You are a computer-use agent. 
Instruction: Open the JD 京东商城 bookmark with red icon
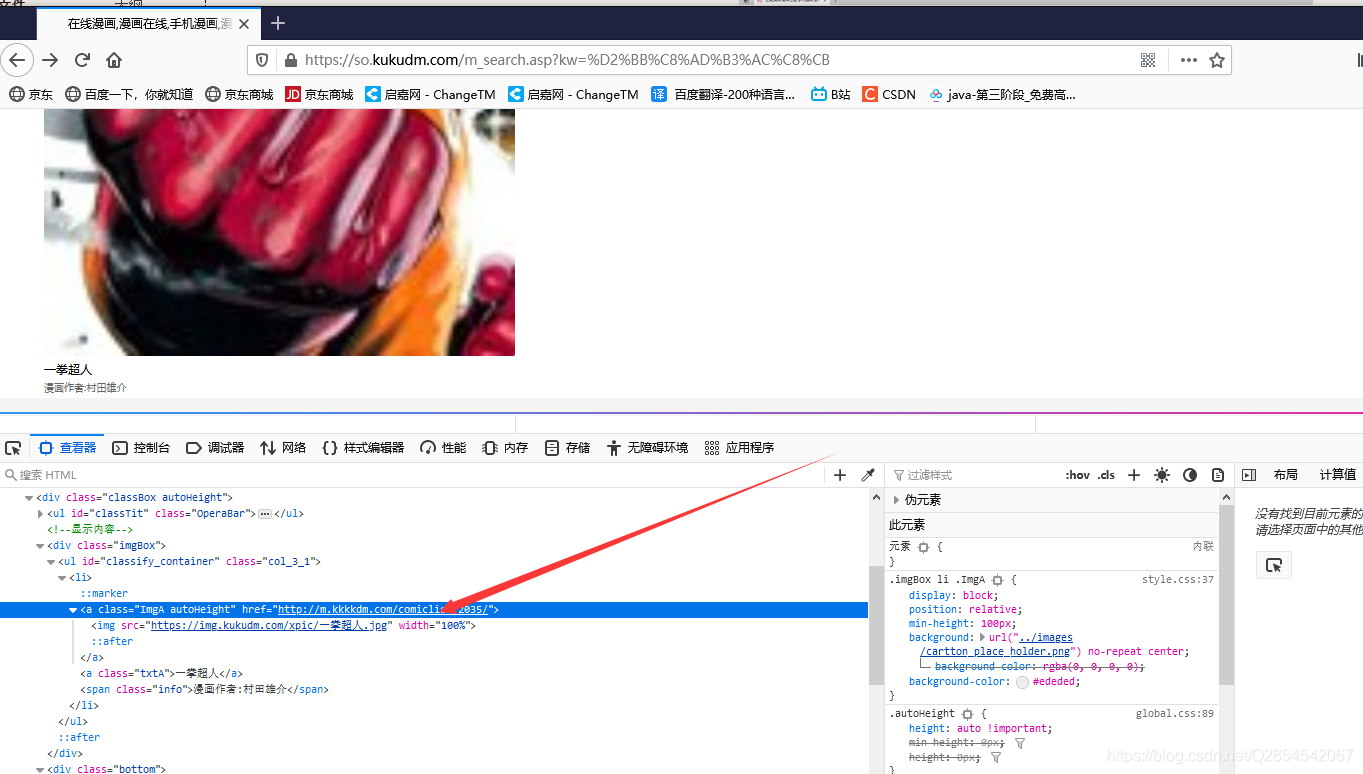point(319,94)
